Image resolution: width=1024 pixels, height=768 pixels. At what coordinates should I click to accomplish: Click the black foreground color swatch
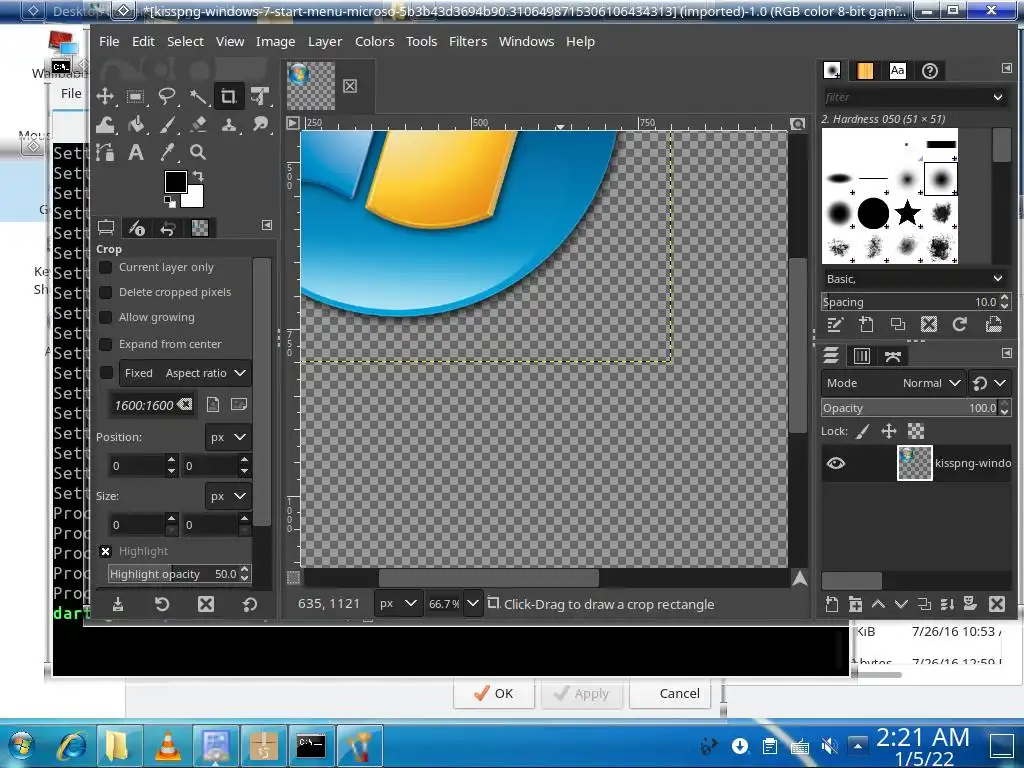pyautogui.click(x=174, y=182)
